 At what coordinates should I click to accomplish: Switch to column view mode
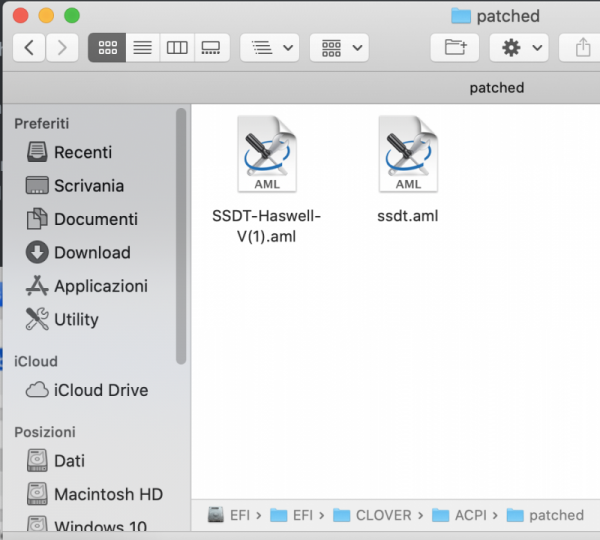point(177,47)
